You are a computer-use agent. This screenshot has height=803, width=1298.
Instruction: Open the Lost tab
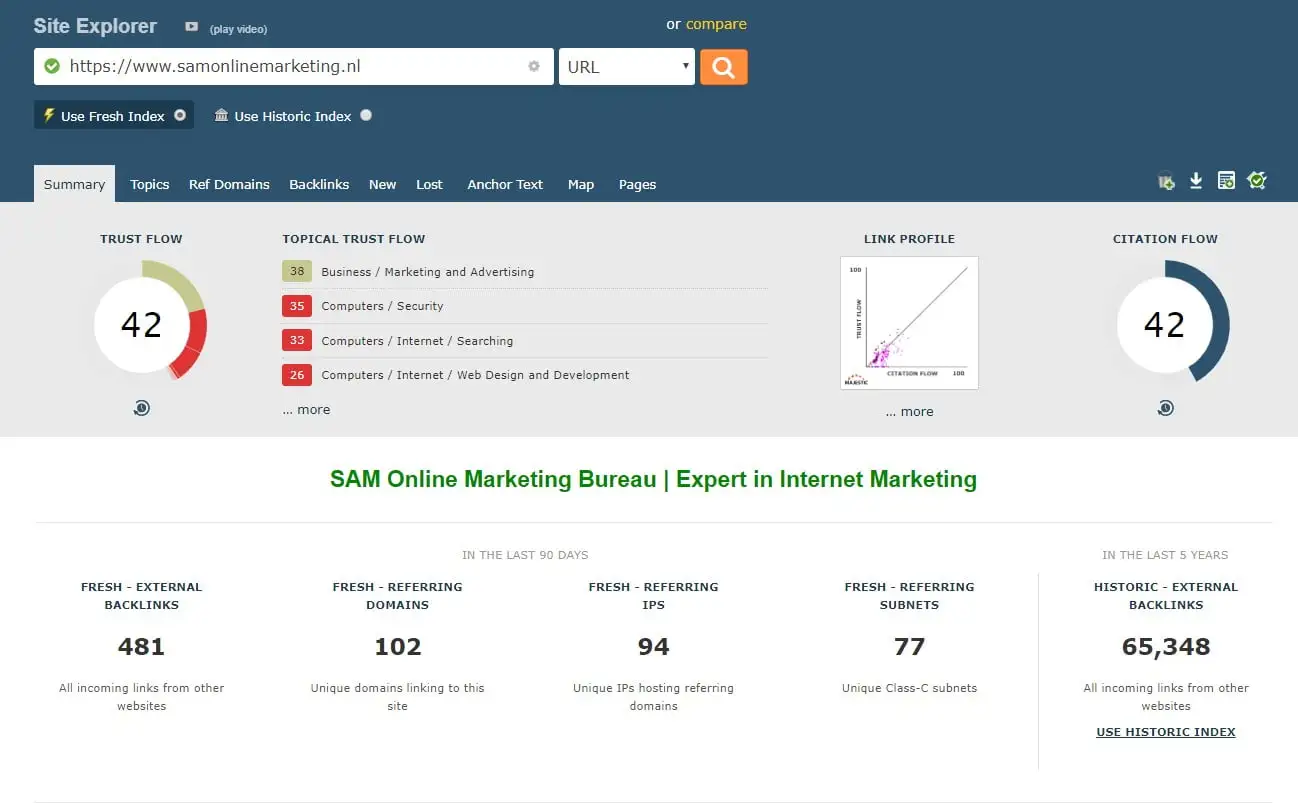click(429, 184)
